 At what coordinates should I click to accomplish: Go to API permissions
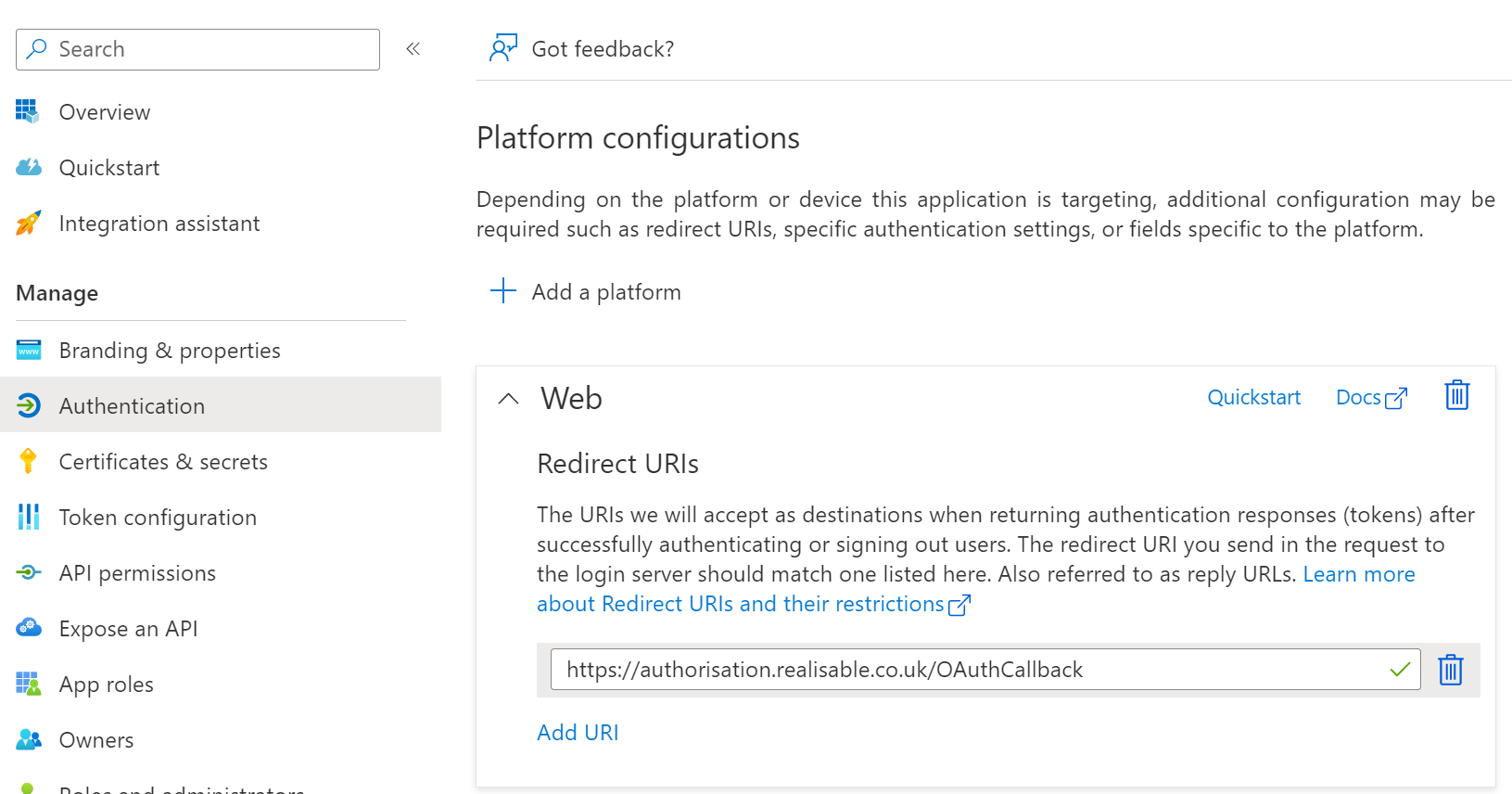pos(137,573)
